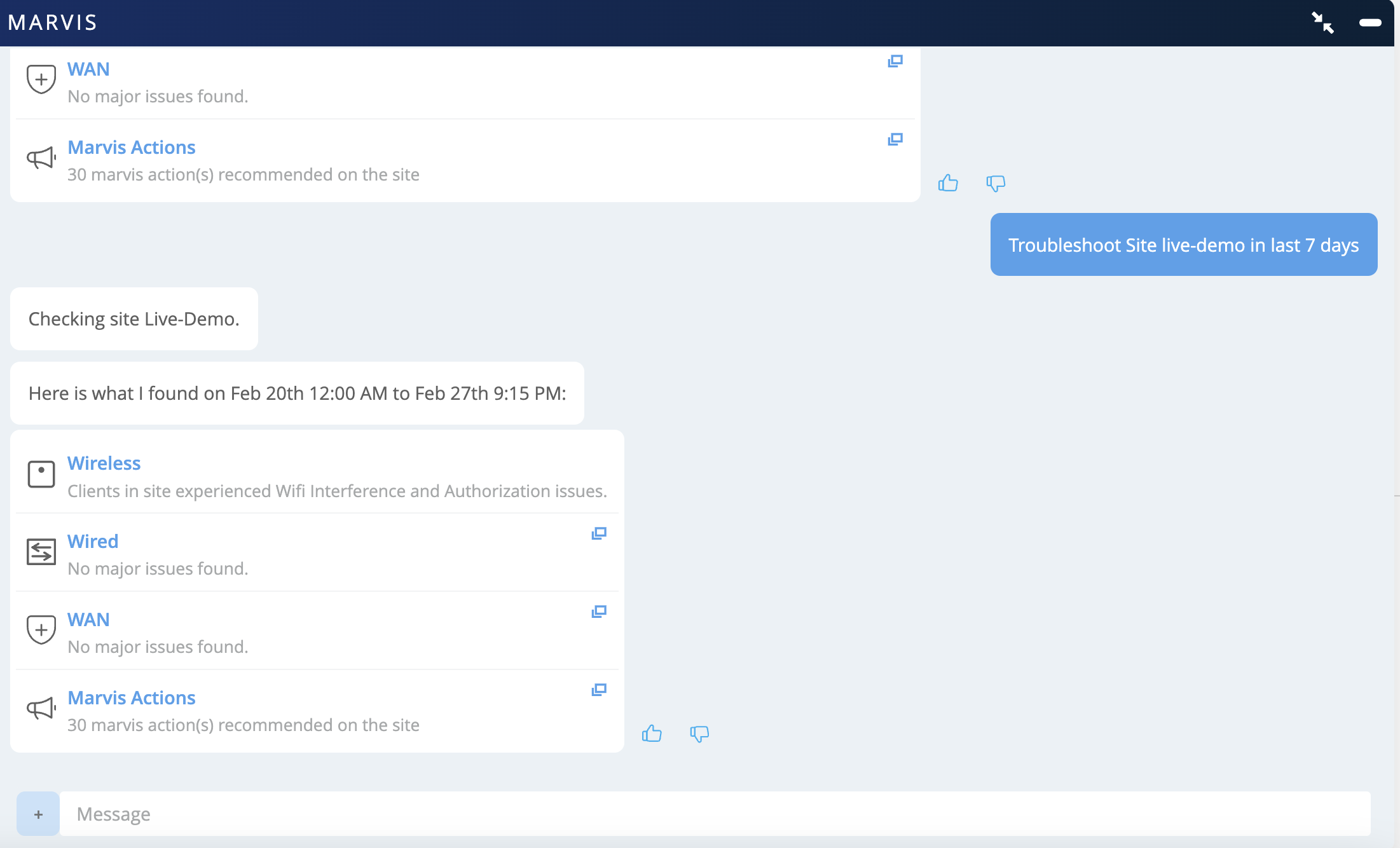Open the Wired link

click(x=93, y=542)
